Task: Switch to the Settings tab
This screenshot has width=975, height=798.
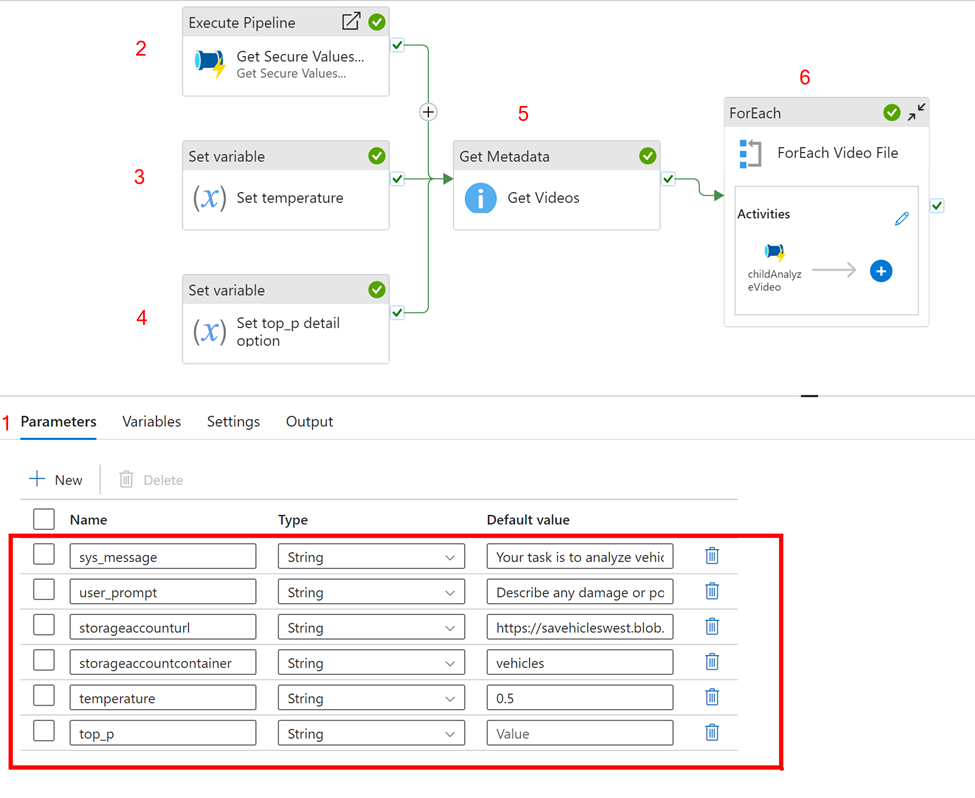Action: tap(233, 422)
